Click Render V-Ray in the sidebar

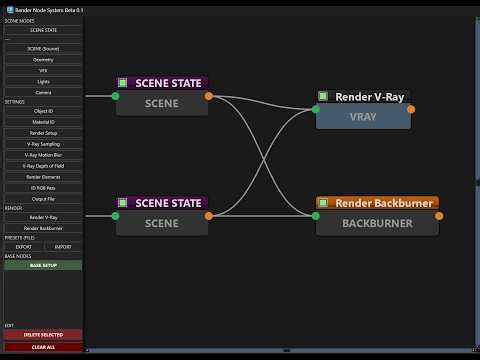pos(43,217)
